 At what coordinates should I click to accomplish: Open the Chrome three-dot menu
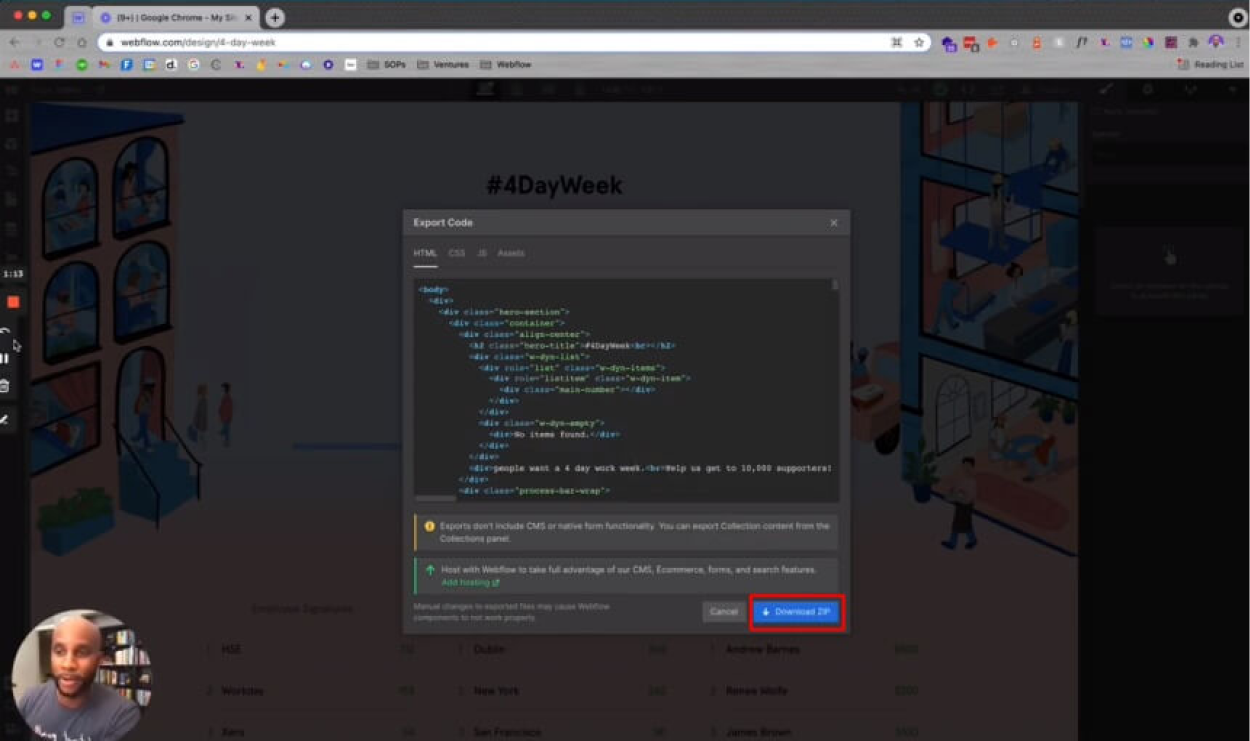(1238, 43)
